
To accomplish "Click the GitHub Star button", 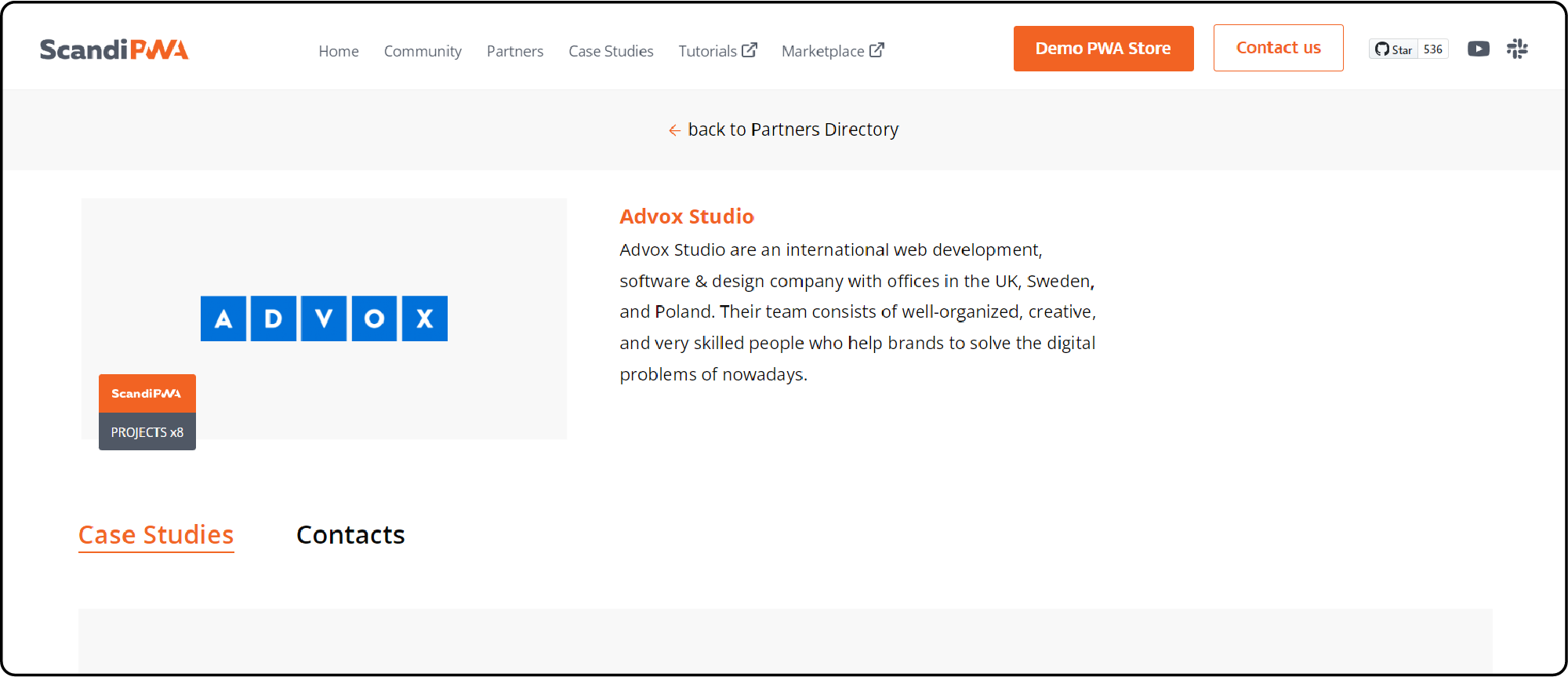I will pyautogui.click(x=1394, y=49).
